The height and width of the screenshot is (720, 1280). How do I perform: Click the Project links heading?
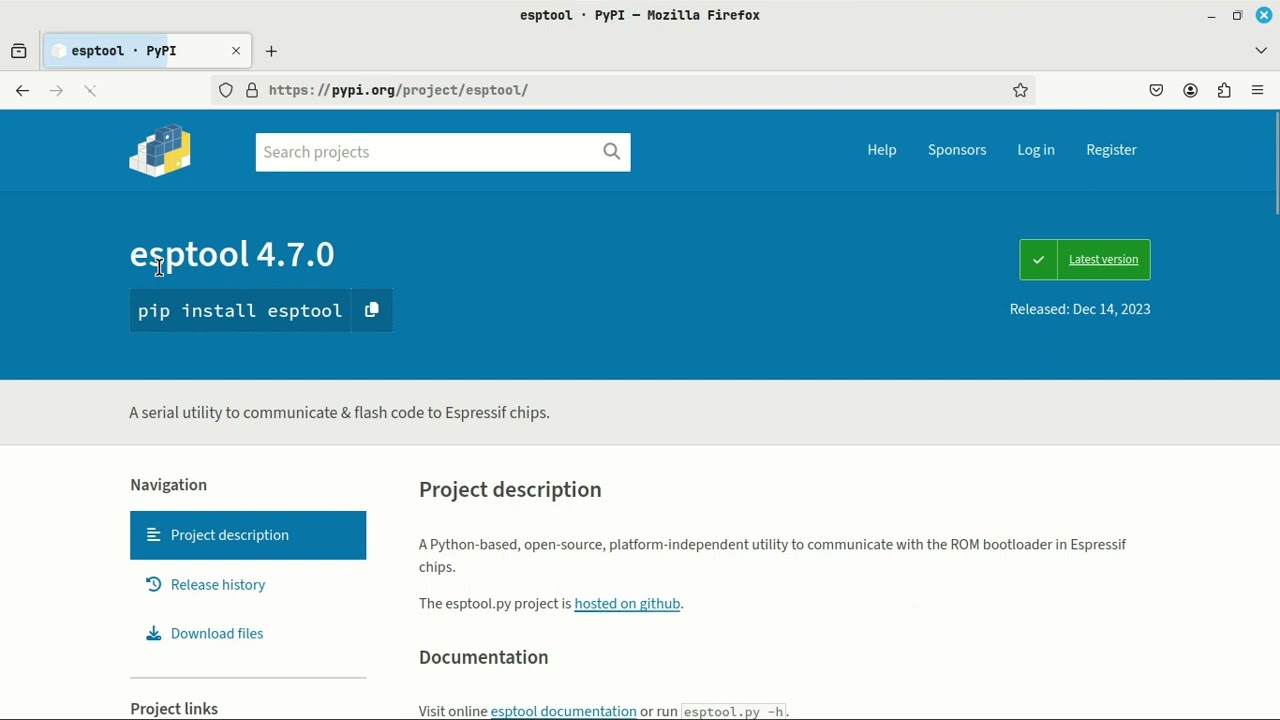click(174, 709)
